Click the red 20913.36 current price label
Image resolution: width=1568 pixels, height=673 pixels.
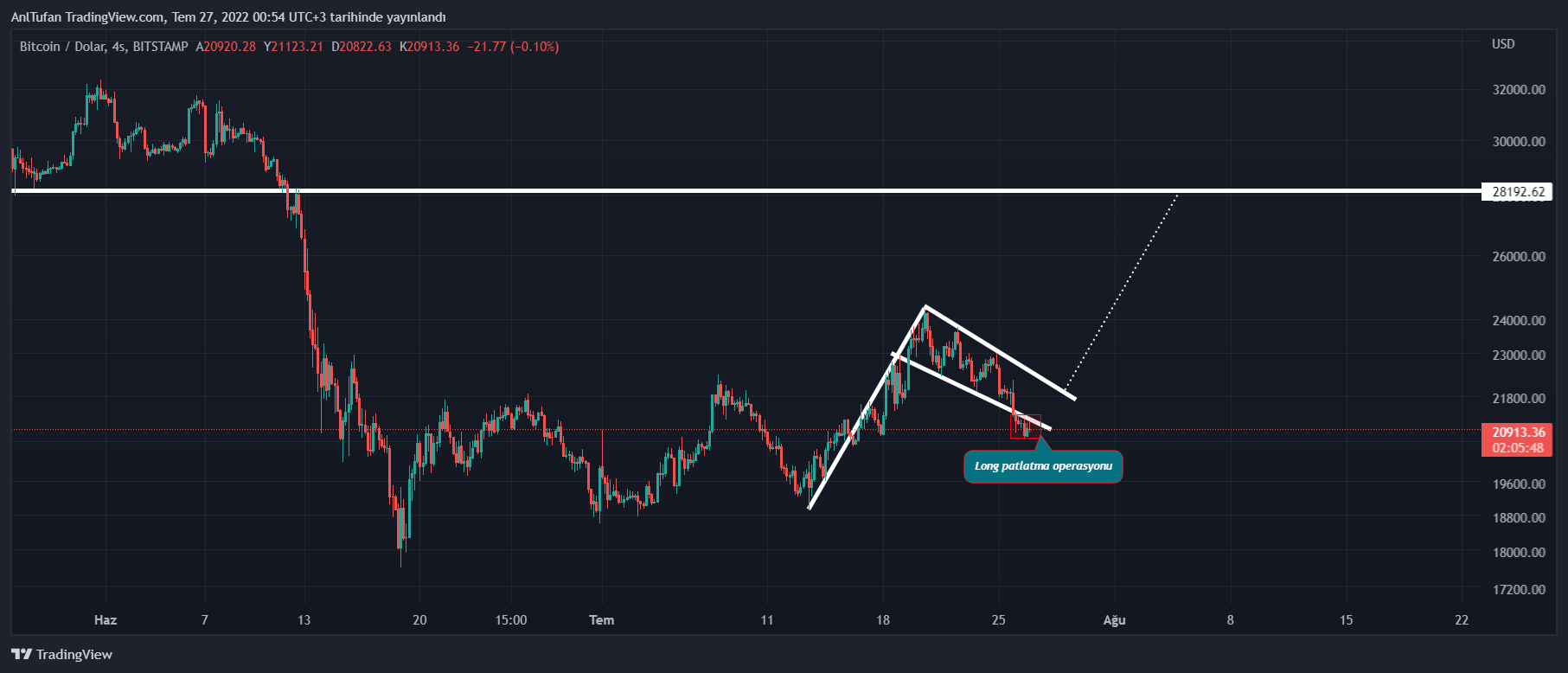tap(1518, 432)
